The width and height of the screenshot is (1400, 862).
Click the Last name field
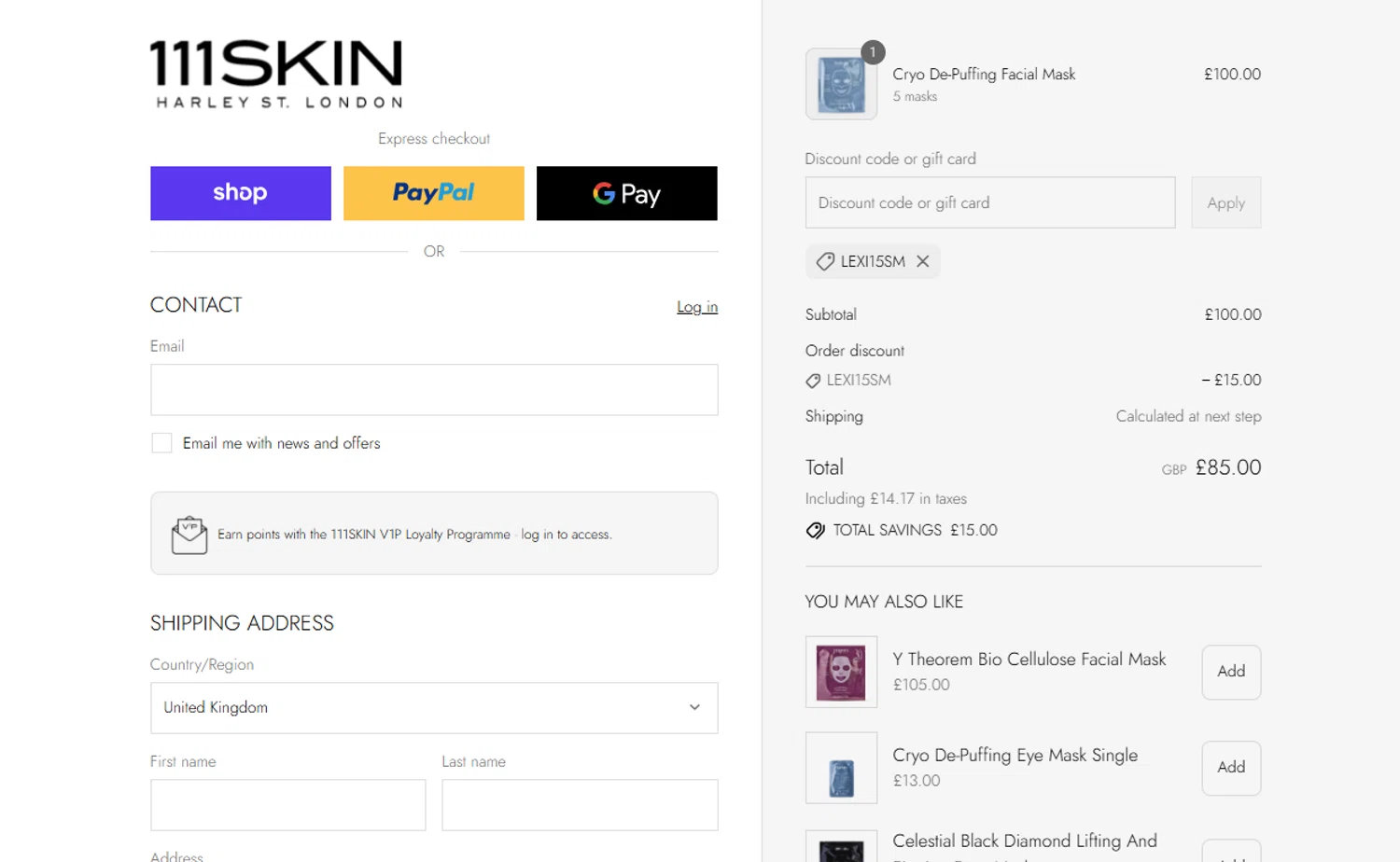pyautogui.click(x=580, y=805)
